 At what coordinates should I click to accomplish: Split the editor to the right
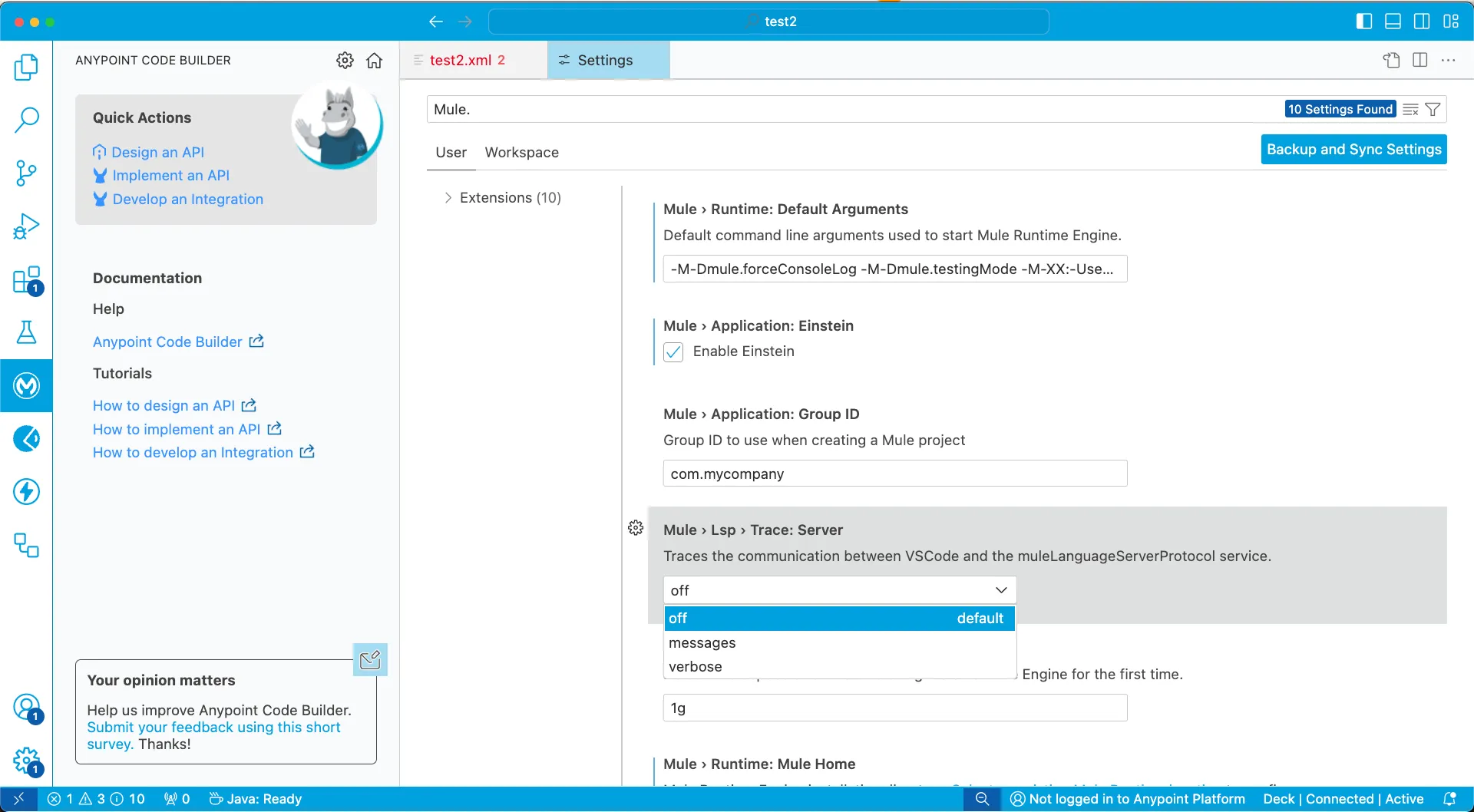pos(1419,61)
